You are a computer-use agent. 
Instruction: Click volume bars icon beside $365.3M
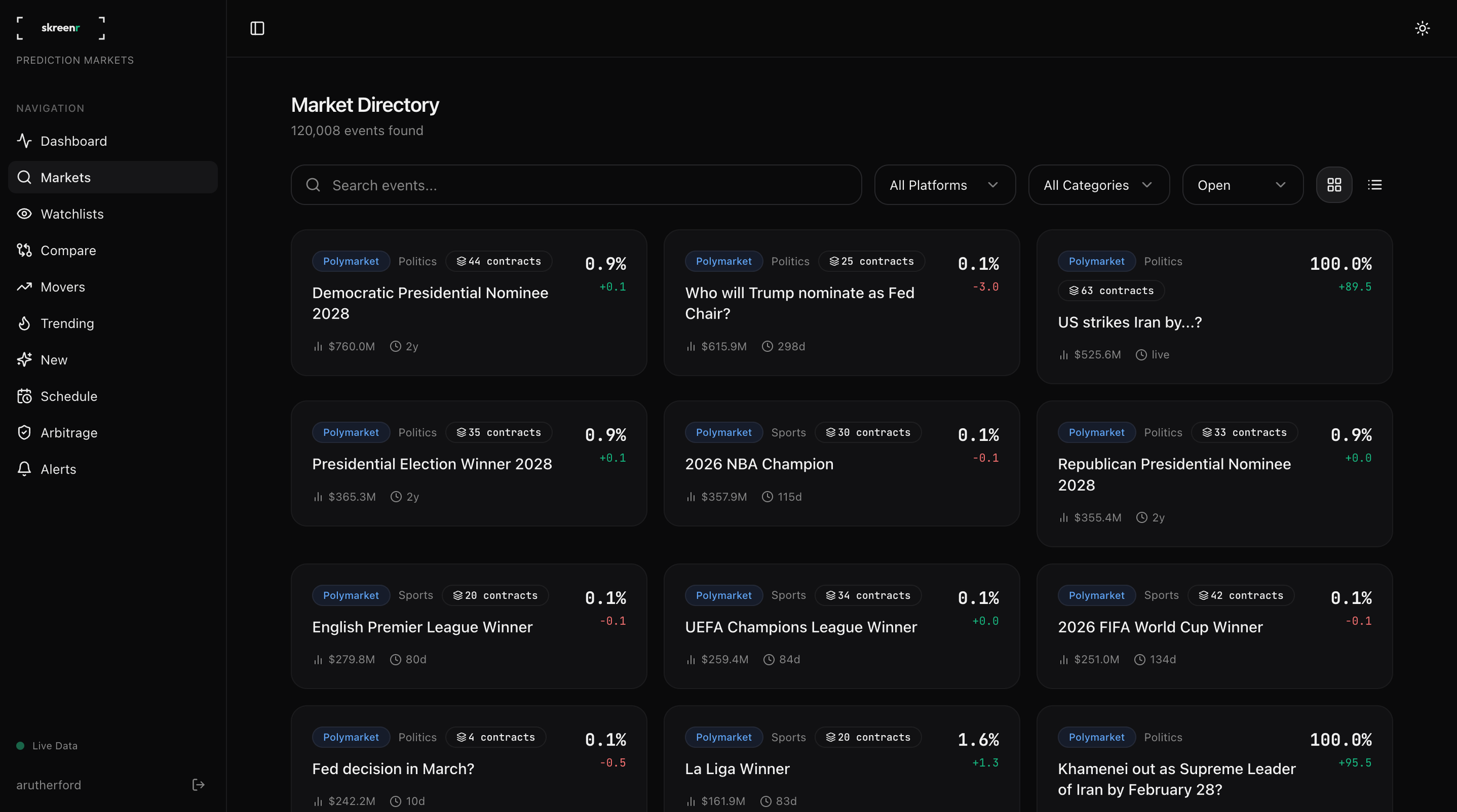tap(318, 496)
